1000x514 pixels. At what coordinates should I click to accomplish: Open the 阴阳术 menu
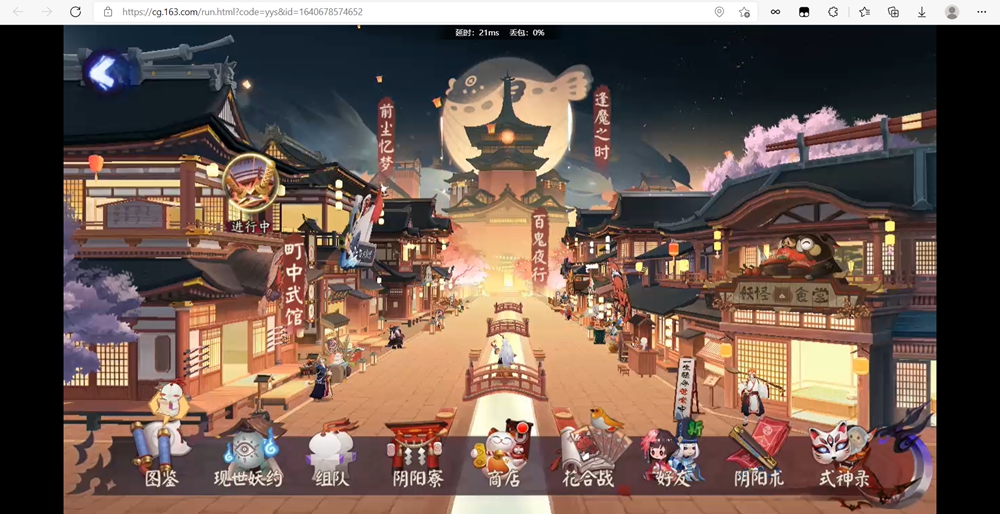click(758, 454)
